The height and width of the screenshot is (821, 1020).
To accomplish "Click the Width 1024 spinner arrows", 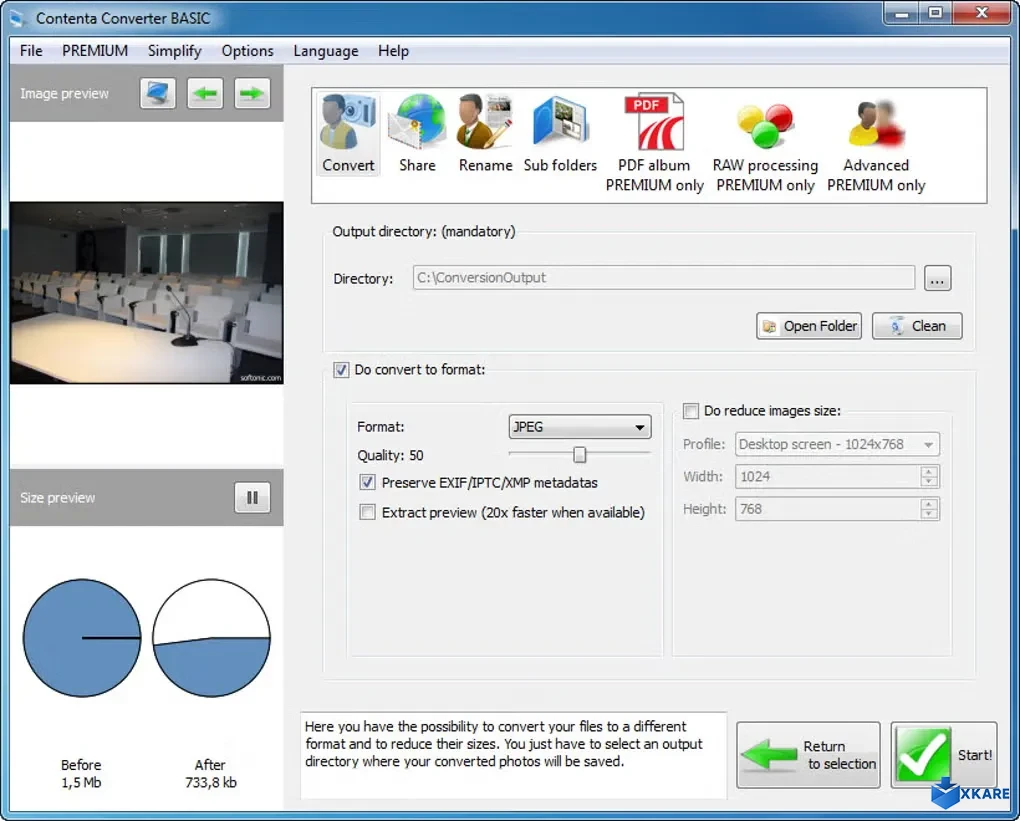I will click(929, 477).
